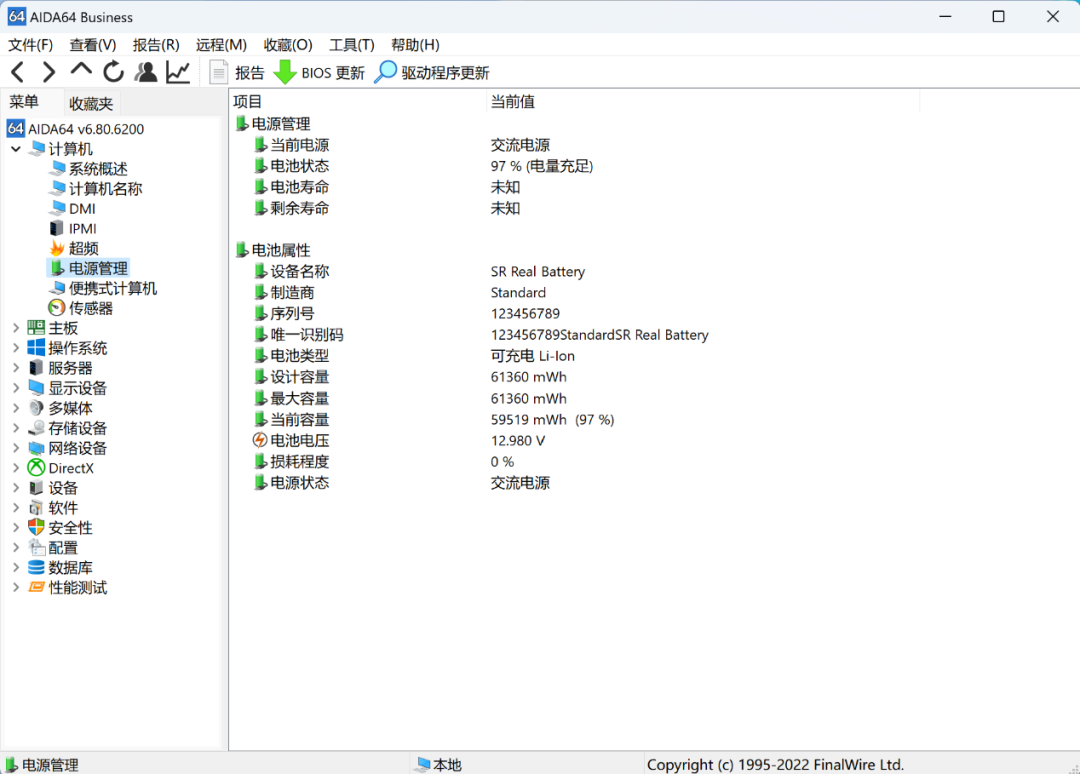Collapse the 计算机 tree node
Image resolution: width=1080 pixels, height=774 pixels.
pyautogui.click(x=16, y=149)
